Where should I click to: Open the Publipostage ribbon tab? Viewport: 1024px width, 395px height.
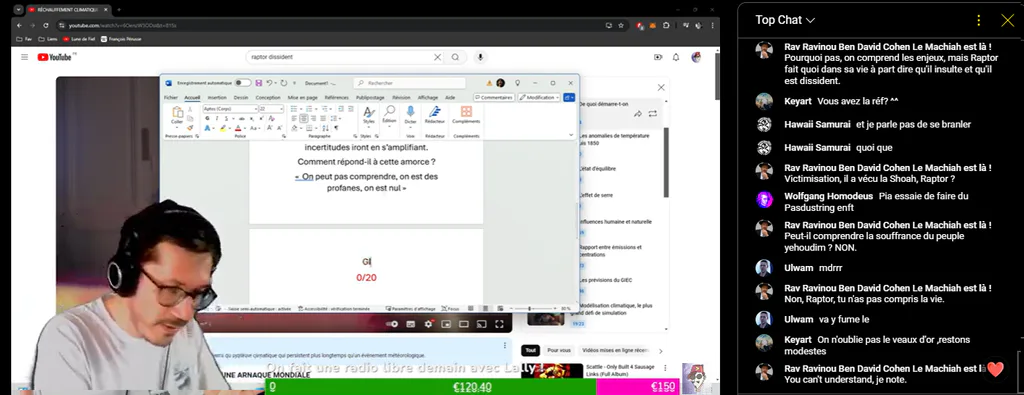coord(370,97)
